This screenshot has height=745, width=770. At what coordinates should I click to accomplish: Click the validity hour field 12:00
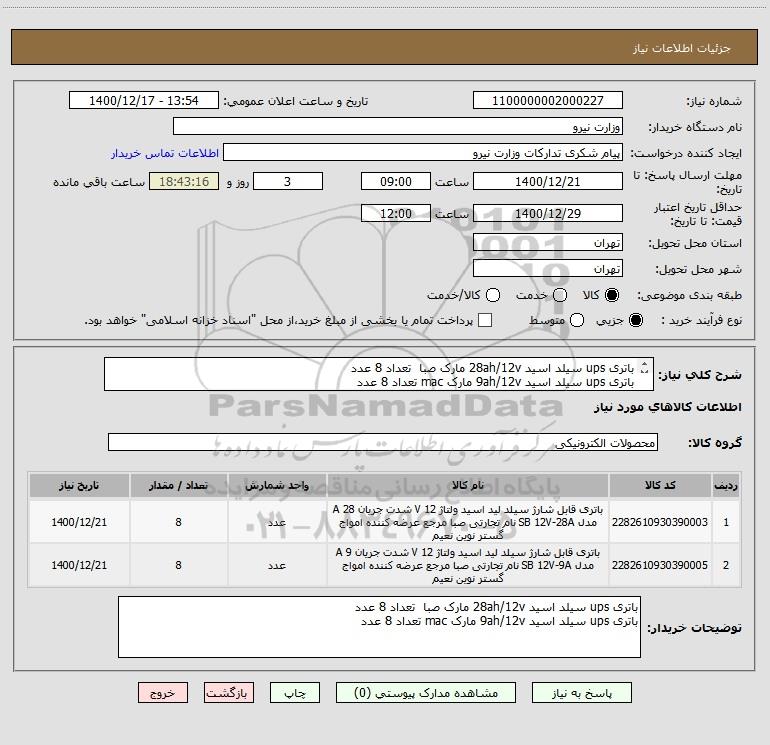[396, 213]
